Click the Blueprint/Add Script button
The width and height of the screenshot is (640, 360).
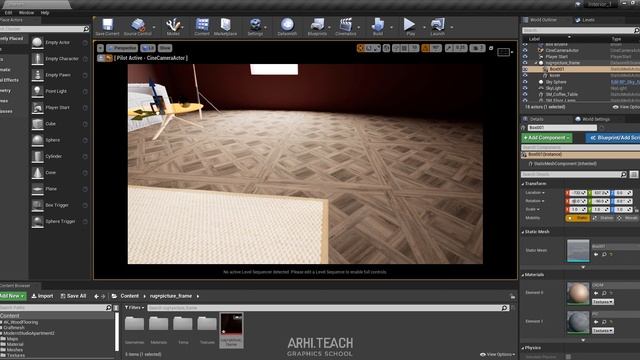(x=613, y=138)
